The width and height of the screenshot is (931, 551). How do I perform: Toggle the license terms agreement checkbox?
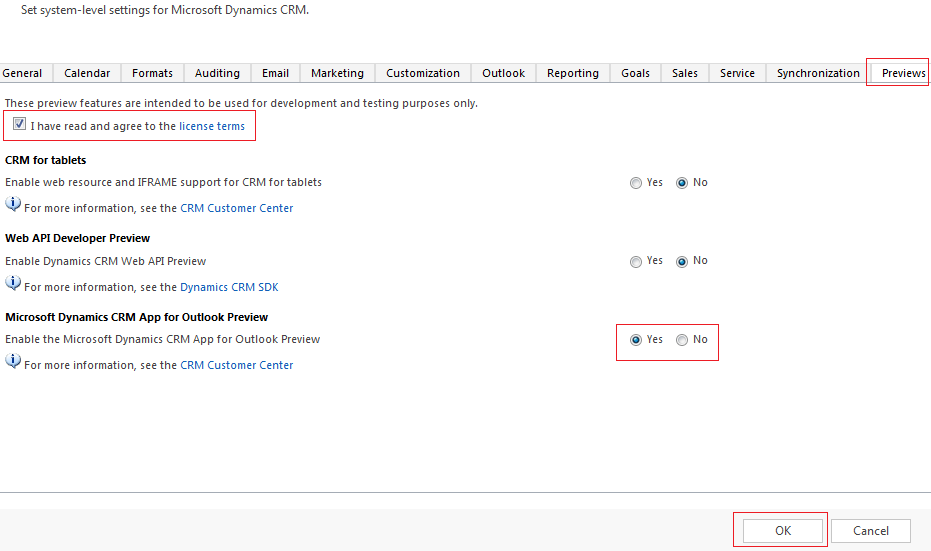point(19,124)
